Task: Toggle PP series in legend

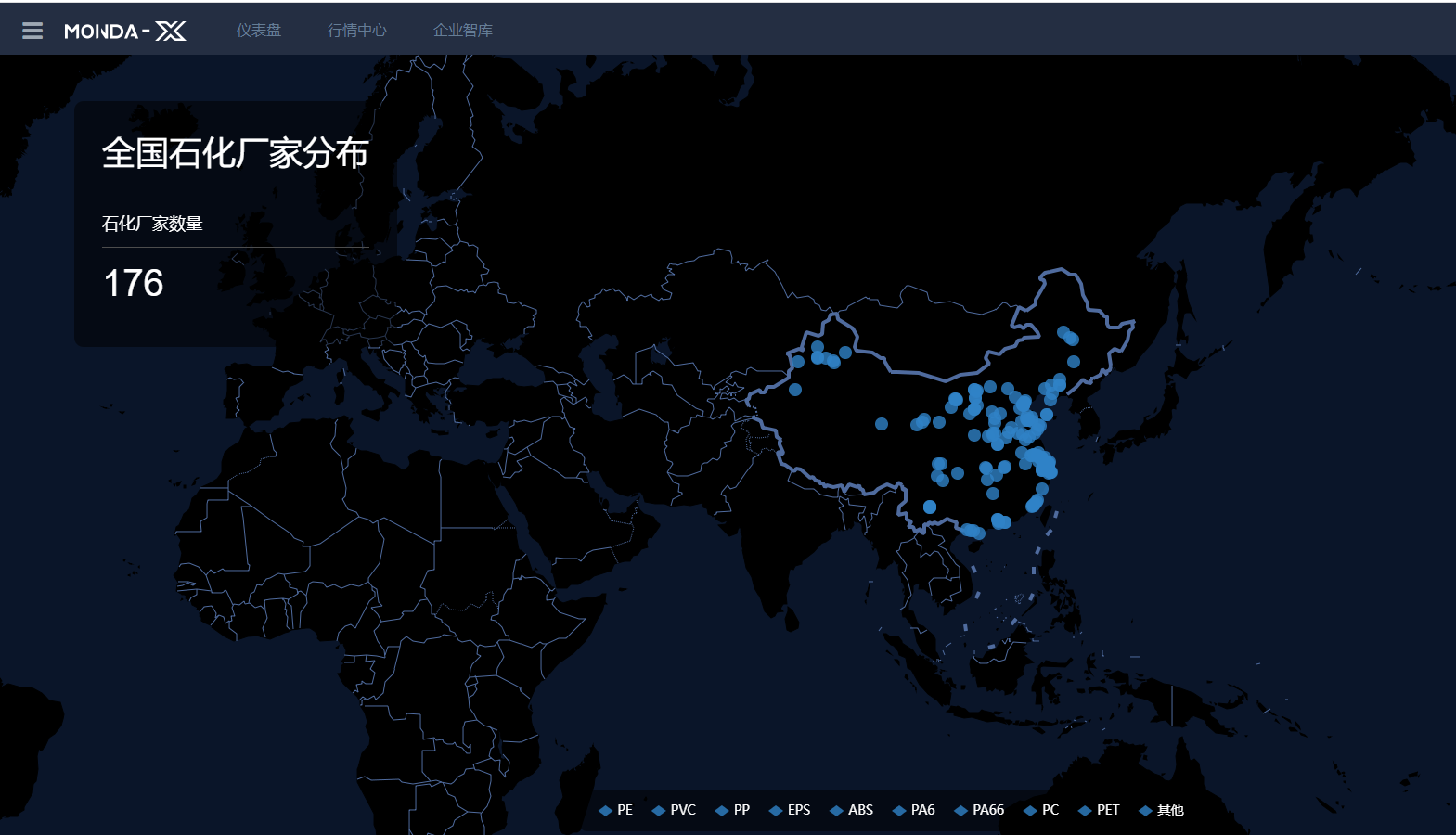Action: pos(732,810)
